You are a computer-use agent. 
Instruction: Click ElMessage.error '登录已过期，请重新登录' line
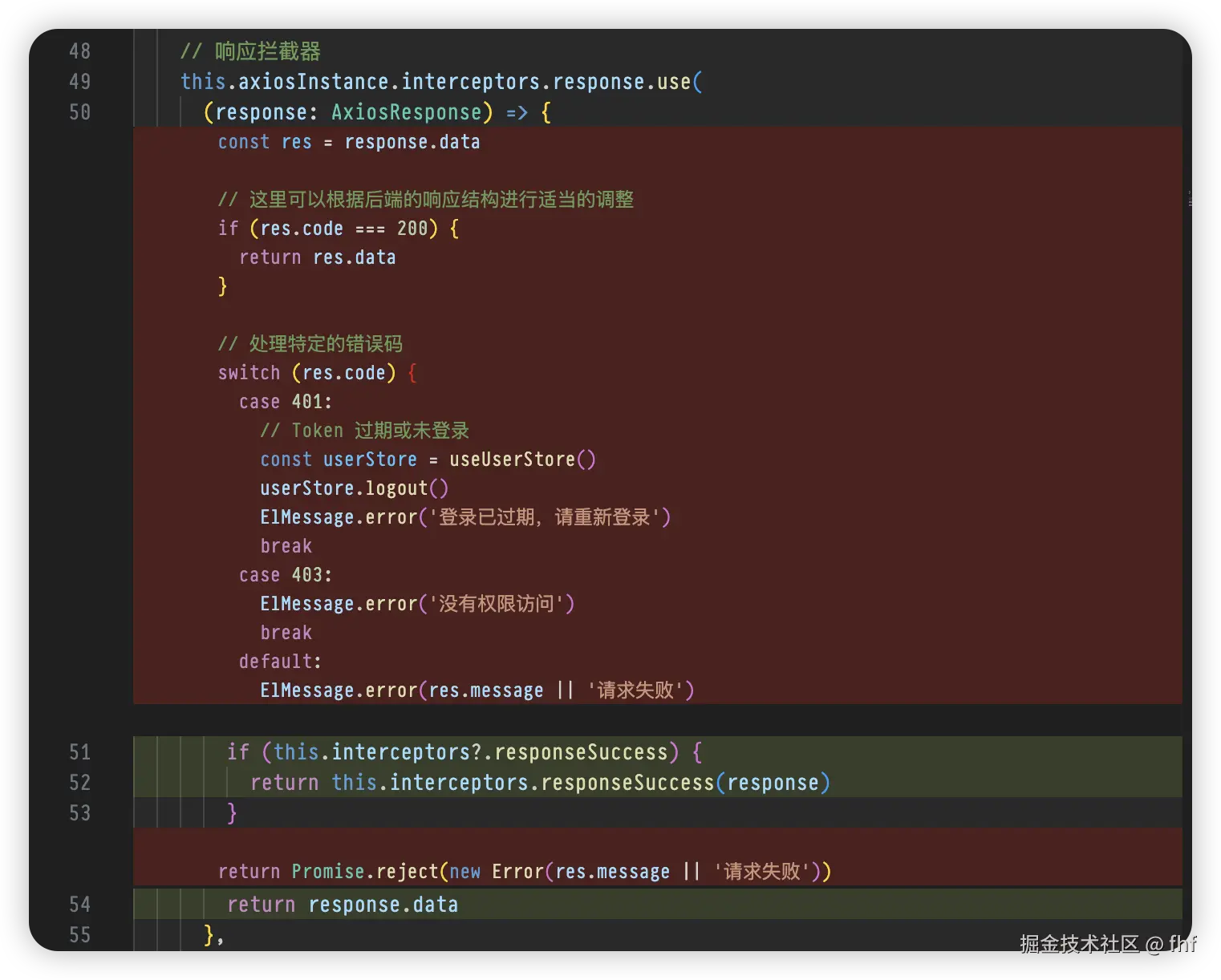tap(465, 517)
